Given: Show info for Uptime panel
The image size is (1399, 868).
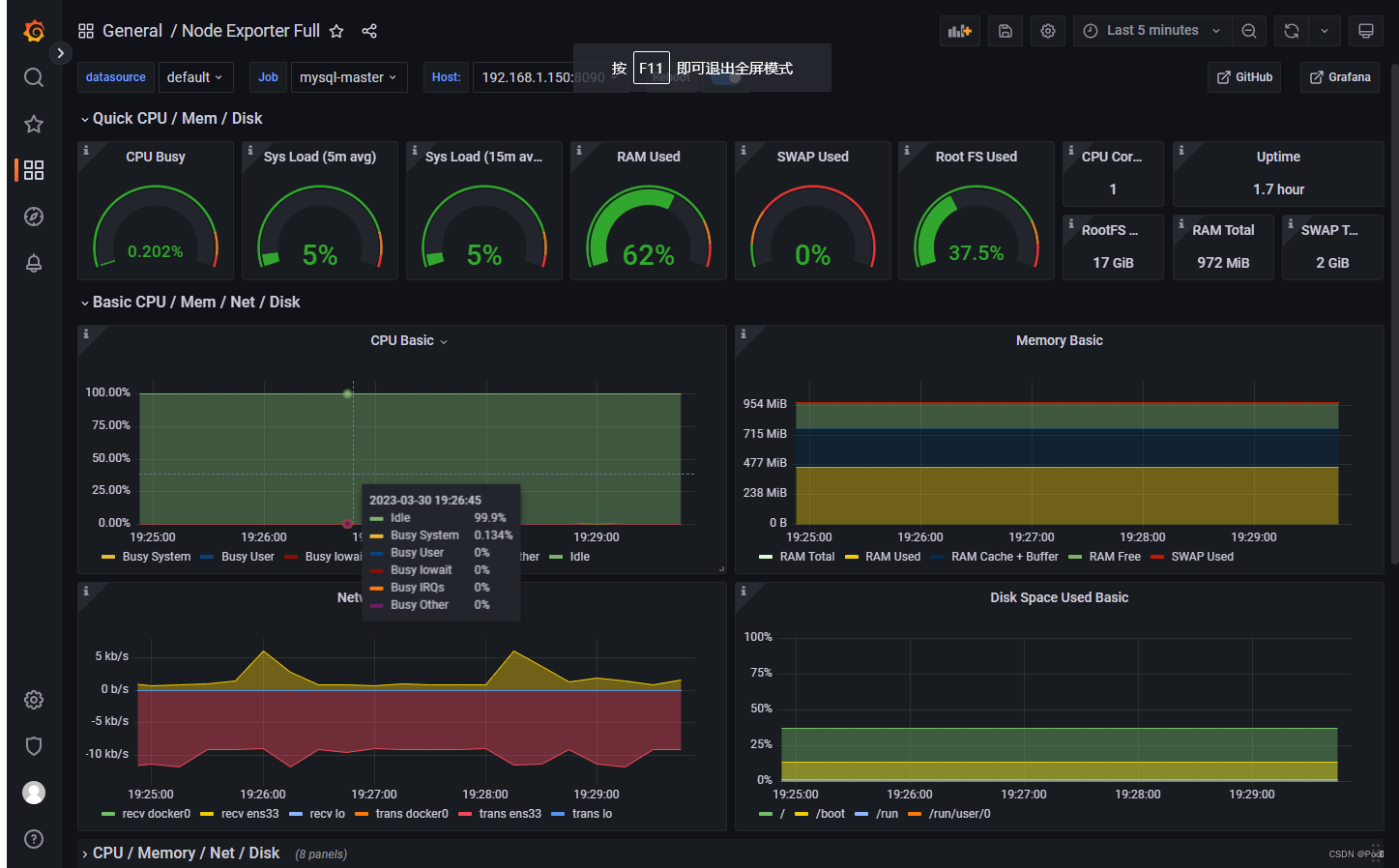Looking at the screenshot, I should 1181,150.
